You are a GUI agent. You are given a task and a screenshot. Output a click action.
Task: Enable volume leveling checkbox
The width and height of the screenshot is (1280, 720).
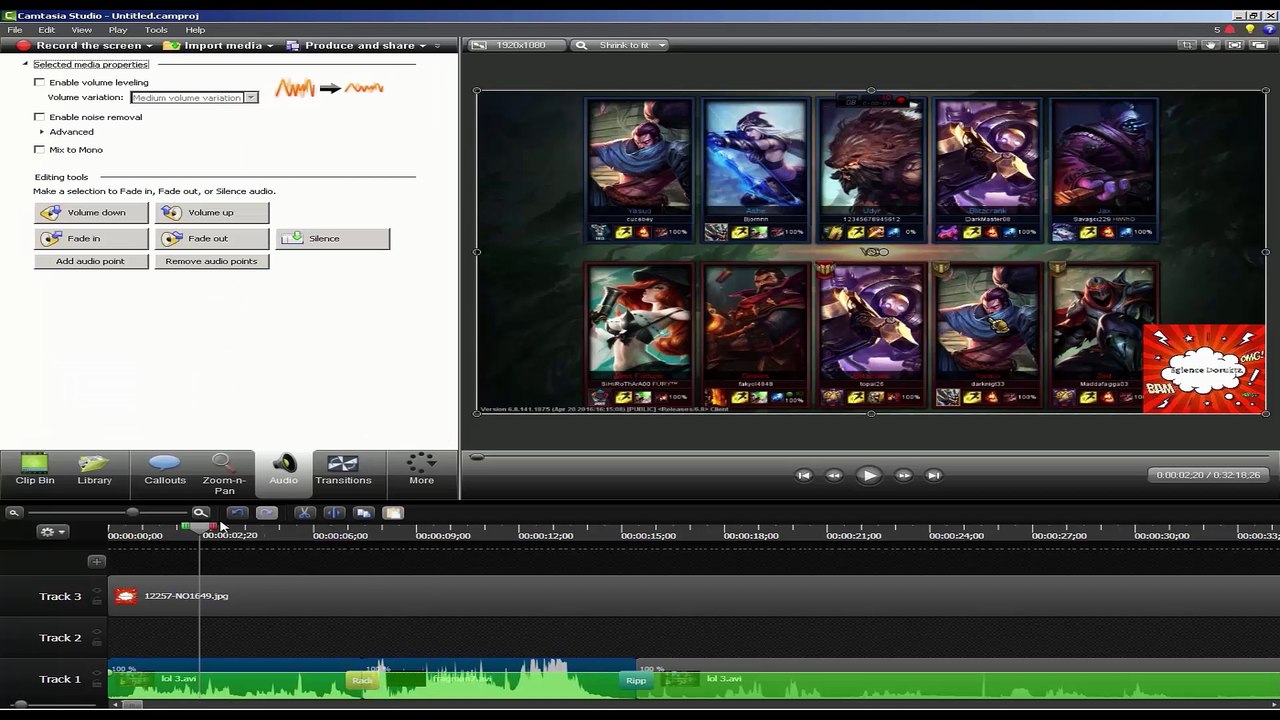[x=40, y=82]
